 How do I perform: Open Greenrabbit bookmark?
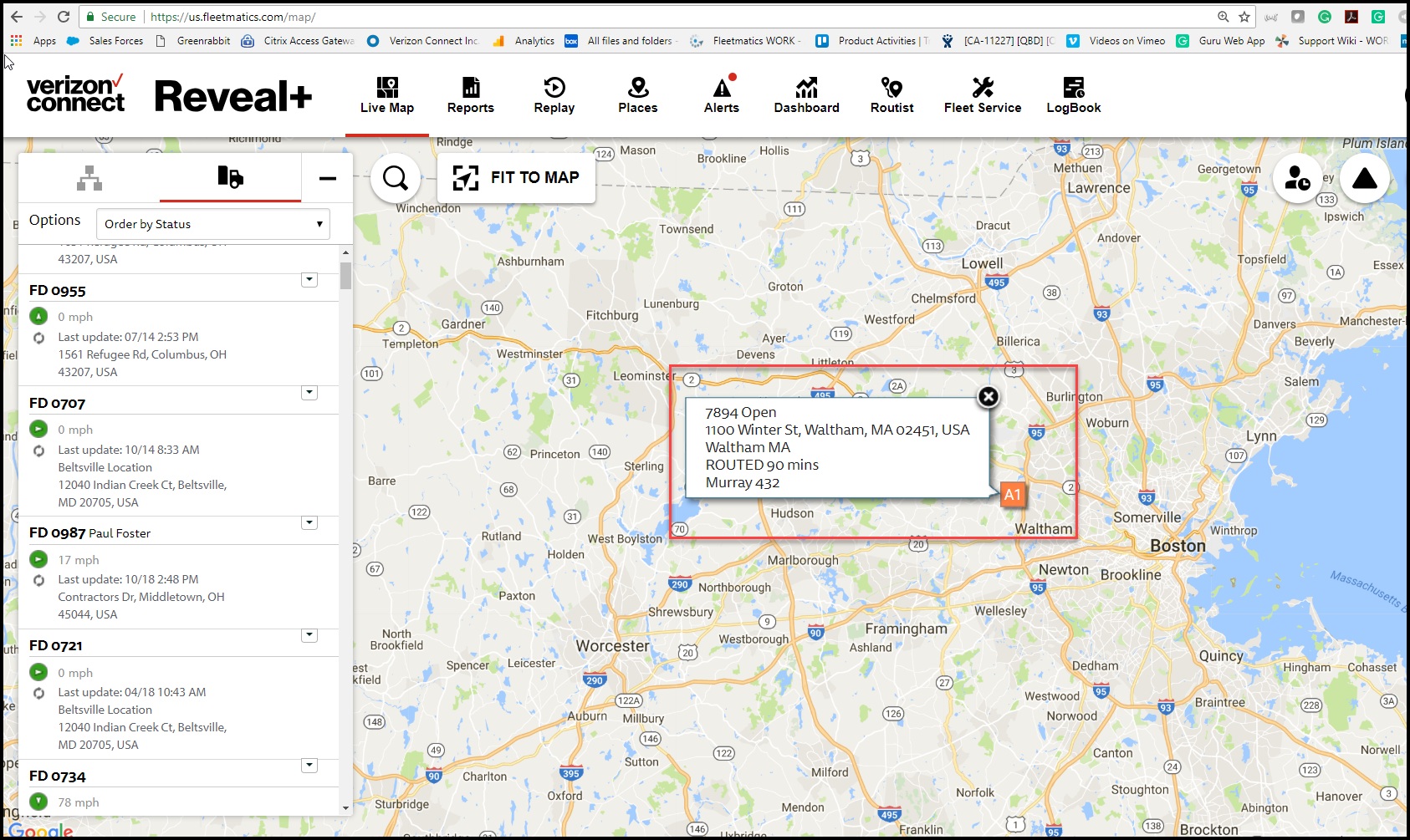tap(193, 40)
